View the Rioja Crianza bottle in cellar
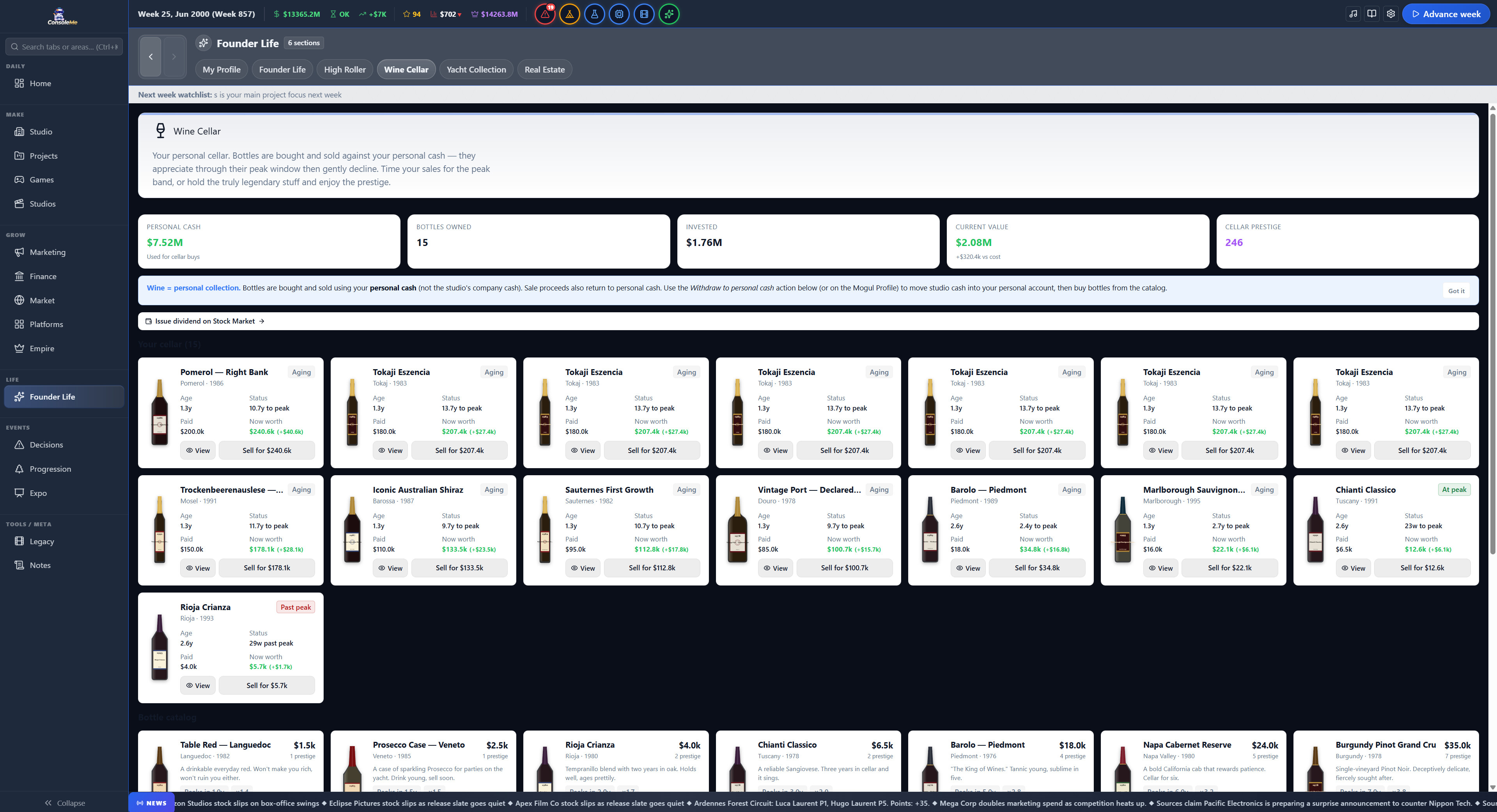The width and height of the screenshot is (1497, 812). pos(198,685)
